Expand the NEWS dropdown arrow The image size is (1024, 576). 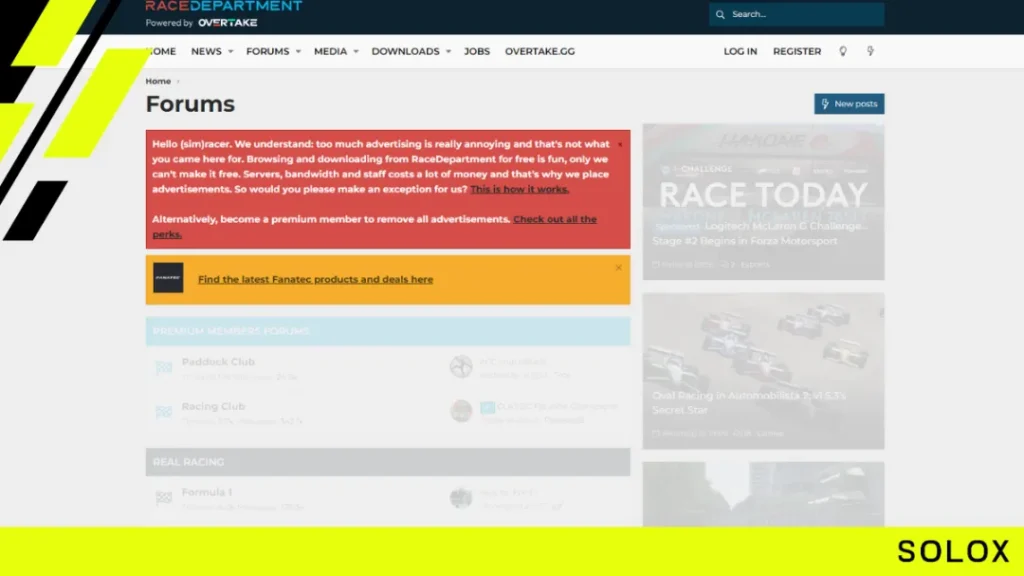click(x=231, y=52)
